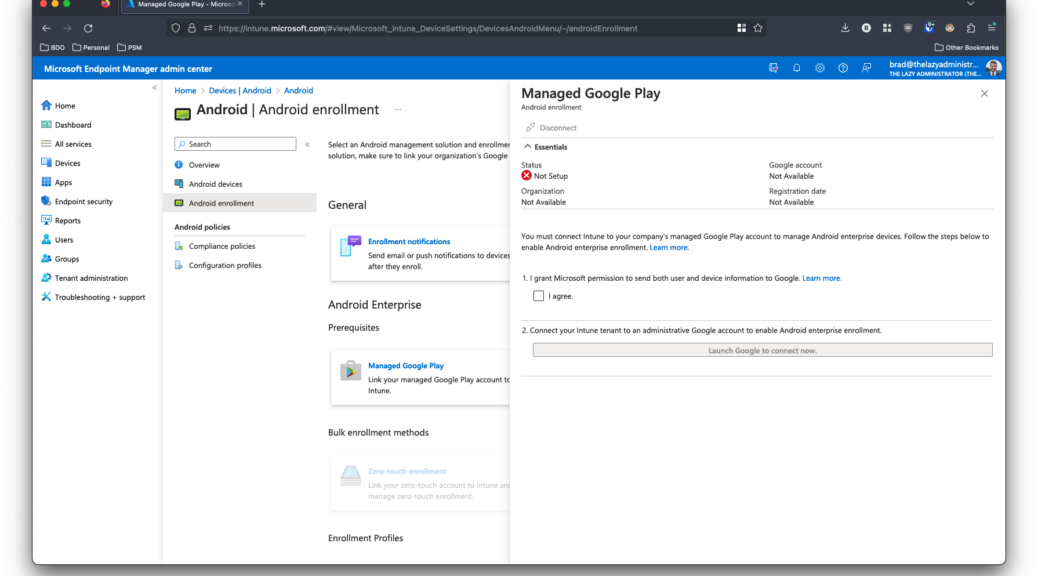Open the notifications bell in the header
The width and height of the screenshot is (1038, 576).
(x=796, y=68)
